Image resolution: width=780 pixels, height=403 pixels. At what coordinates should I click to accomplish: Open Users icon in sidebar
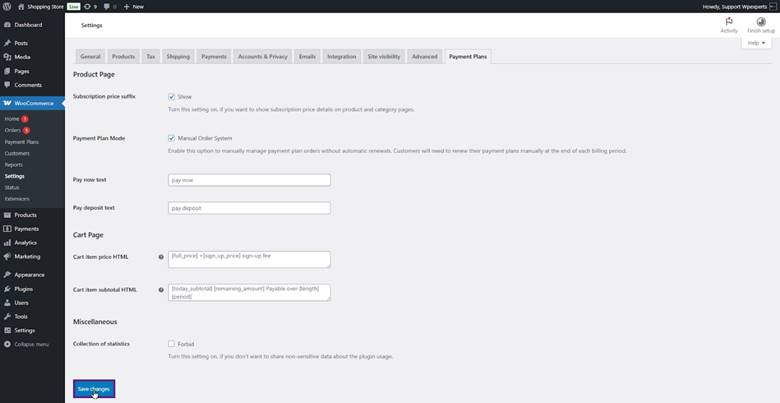click(x=7, y=302)
